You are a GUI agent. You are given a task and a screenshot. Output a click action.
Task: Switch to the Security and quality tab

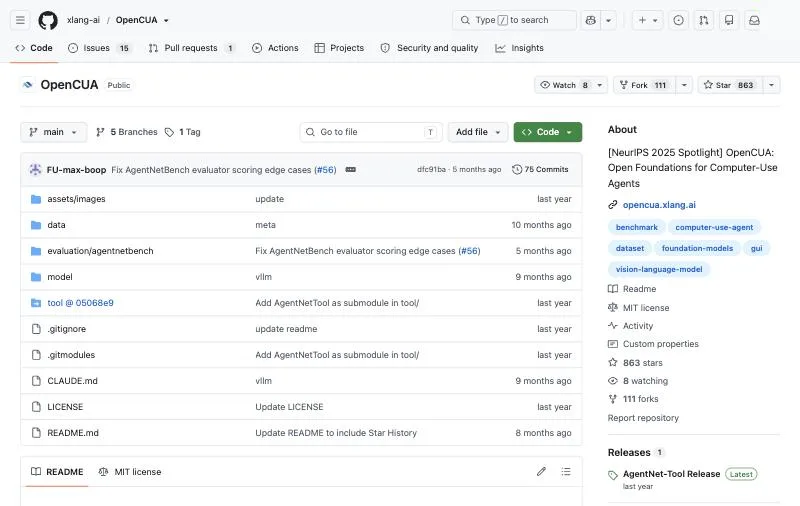430,48
